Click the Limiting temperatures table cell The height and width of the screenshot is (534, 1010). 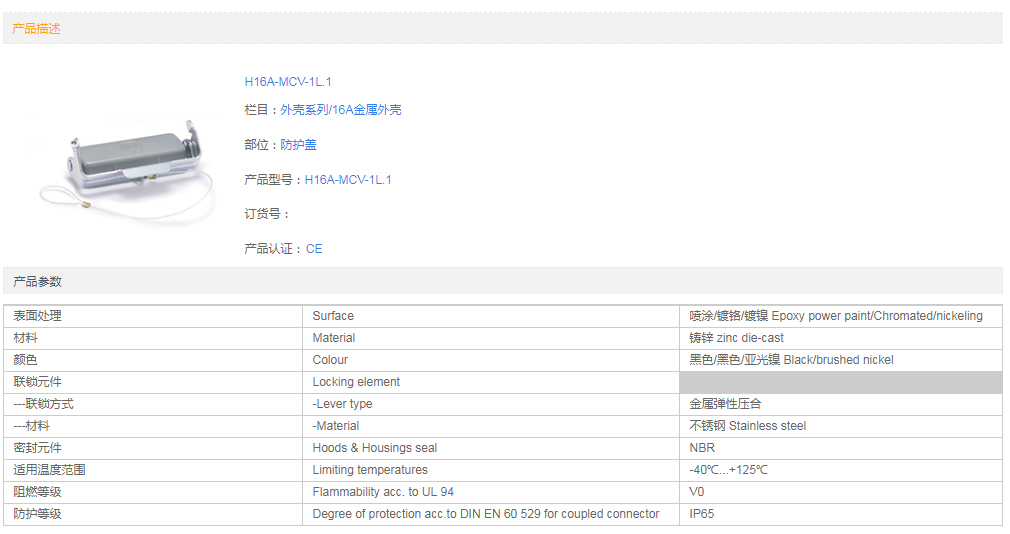coord(369,470)
